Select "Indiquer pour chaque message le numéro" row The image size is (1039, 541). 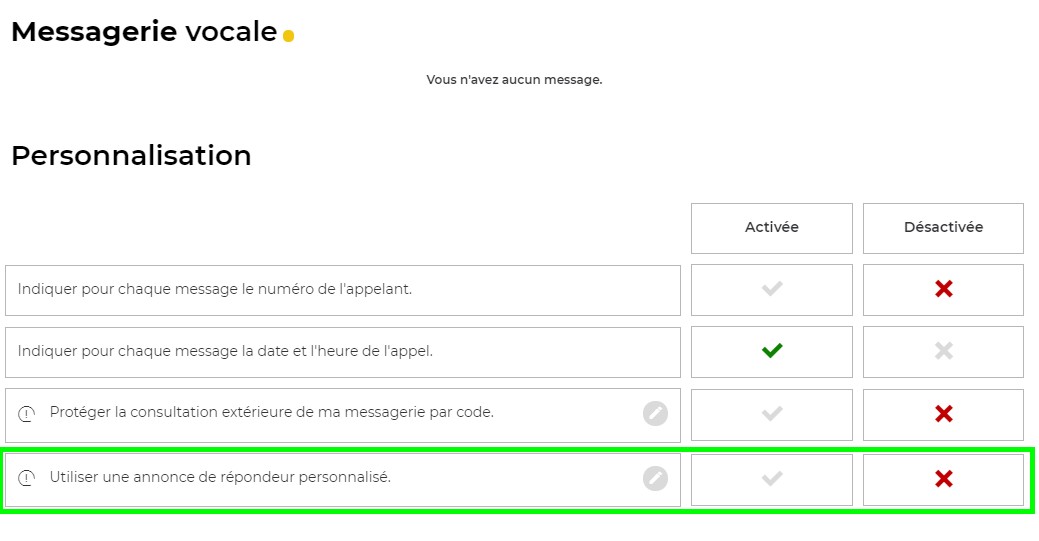click(x=215, y=289)
